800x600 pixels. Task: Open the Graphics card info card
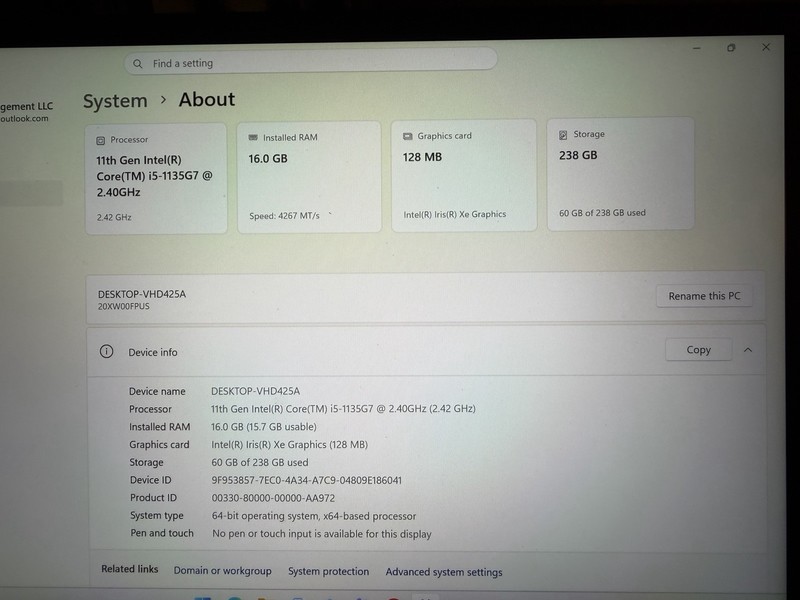tap(464, 176)
